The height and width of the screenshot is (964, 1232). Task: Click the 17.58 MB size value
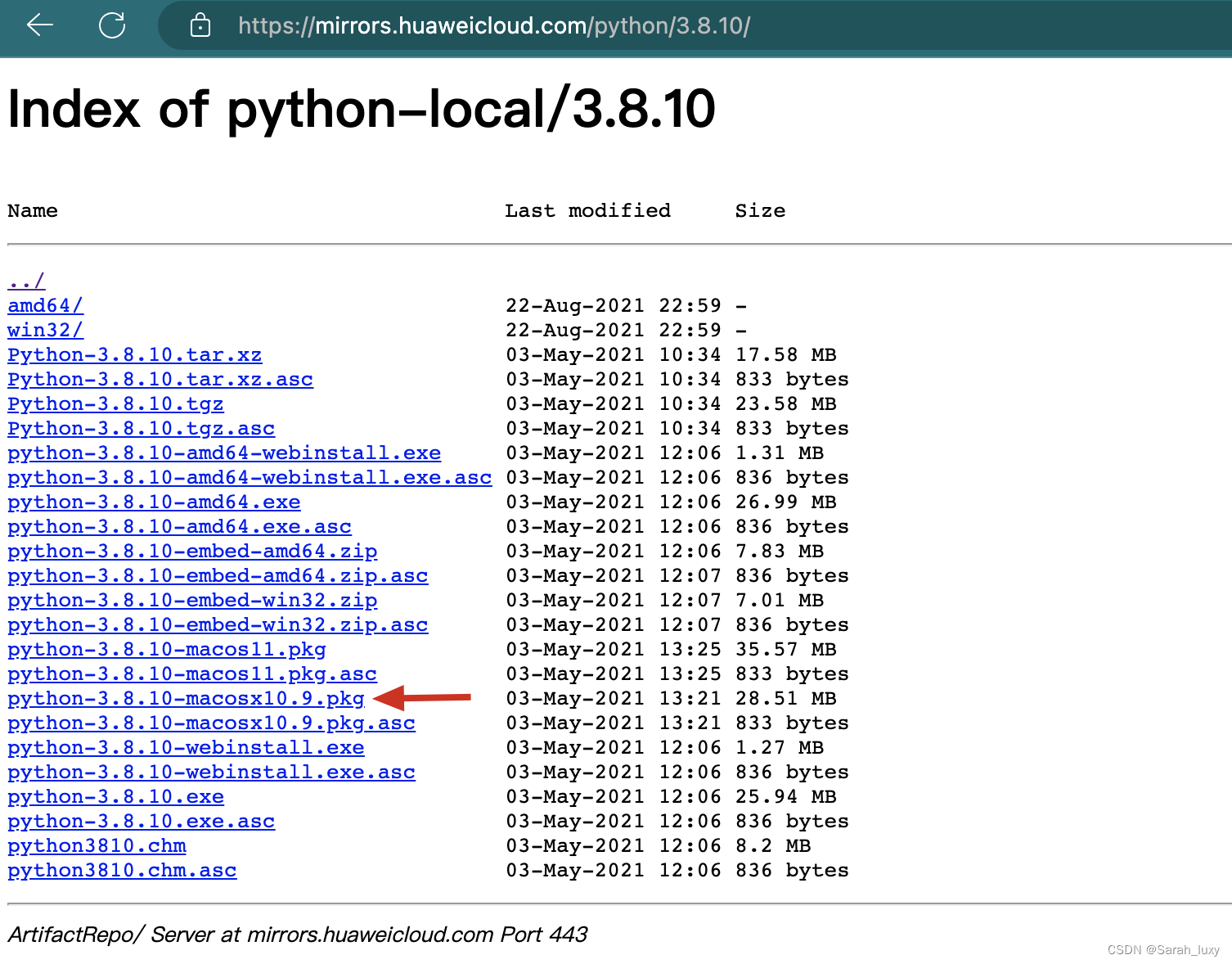pyautogui.click(x=786, y=355)
